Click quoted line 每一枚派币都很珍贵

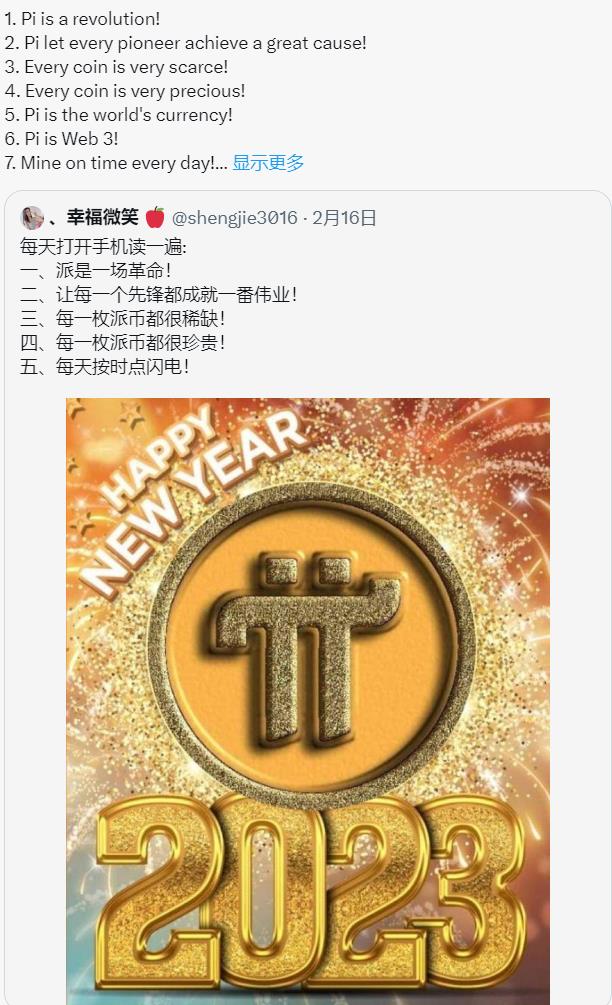click(x=122, y=342)
